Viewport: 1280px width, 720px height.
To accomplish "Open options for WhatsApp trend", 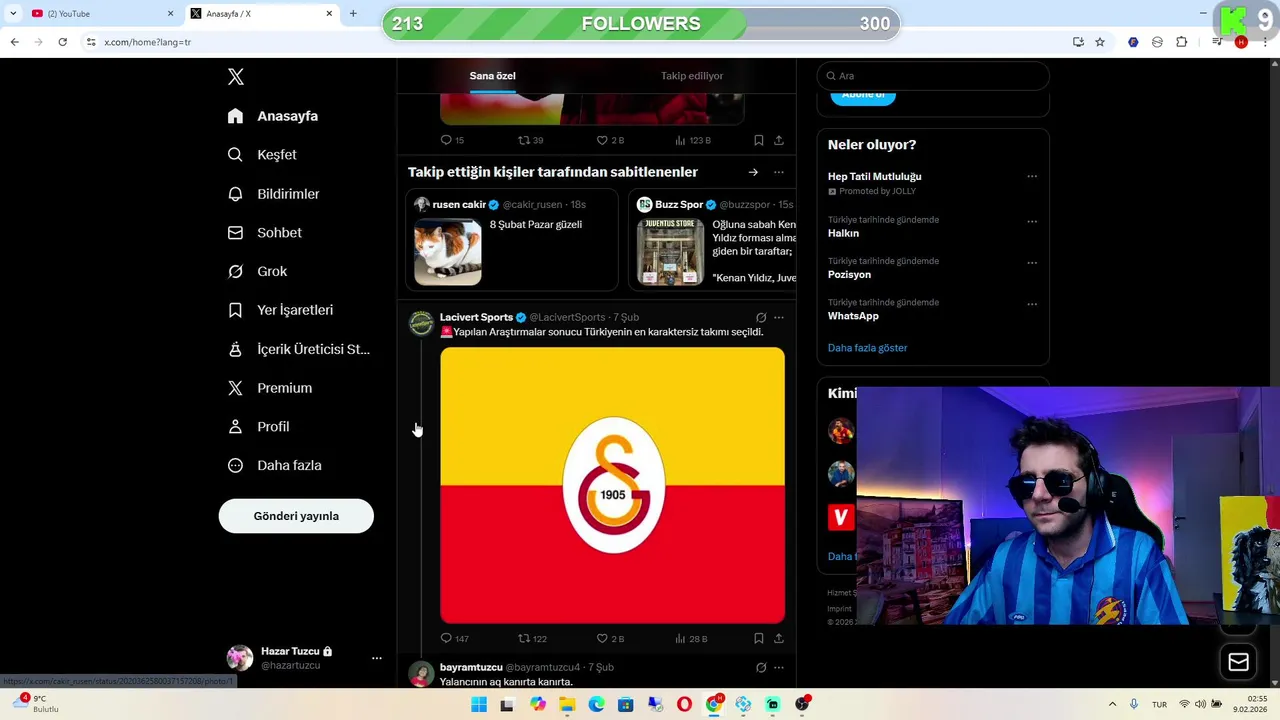I will coord(1032,304).
